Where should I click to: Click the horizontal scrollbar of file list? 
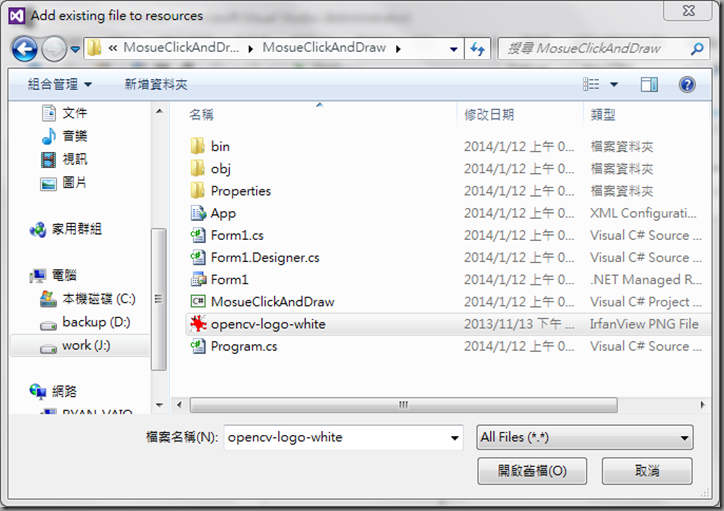403,405
